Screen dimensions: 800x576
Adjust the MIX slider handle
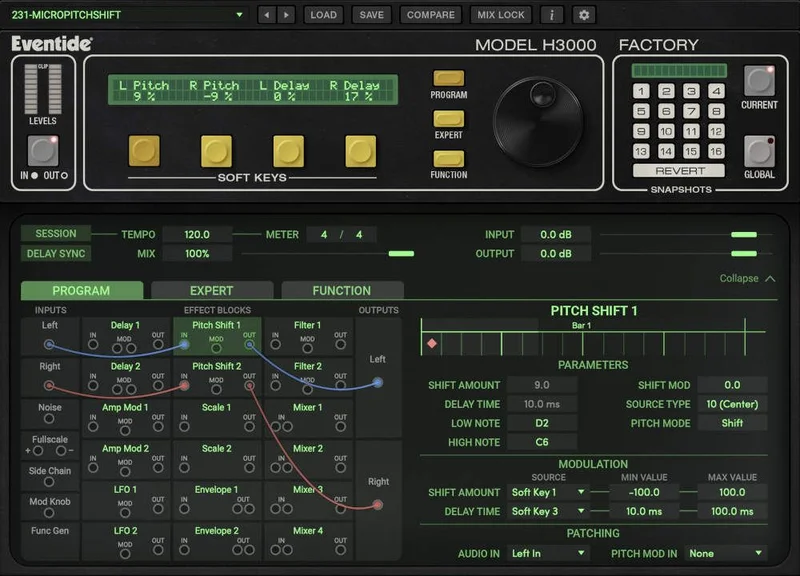(401, 253)
